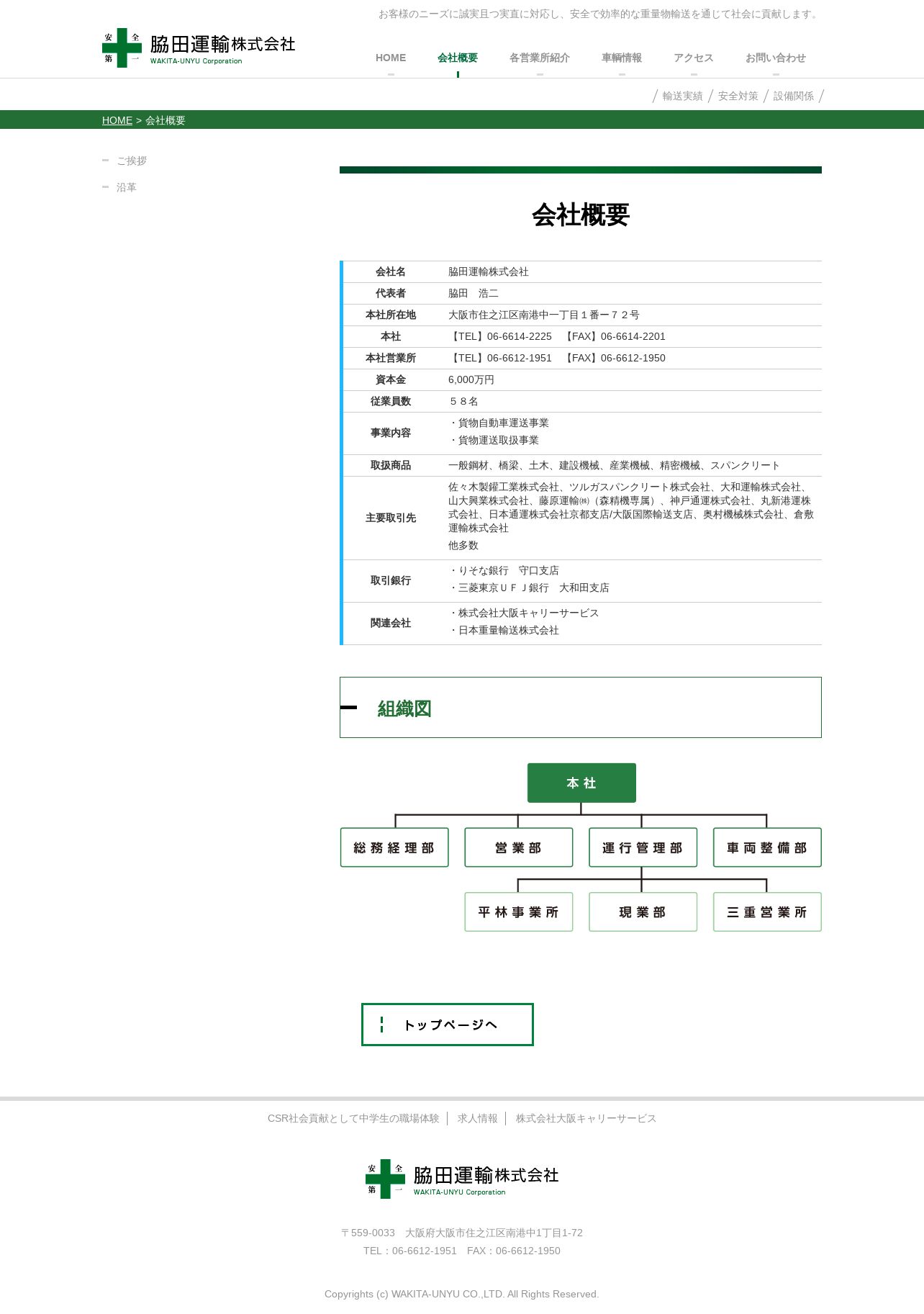The width and height of the screenshot is (924, 1314).
Task: Click the 取扱商品 row label
Action: tap(391, 465)
